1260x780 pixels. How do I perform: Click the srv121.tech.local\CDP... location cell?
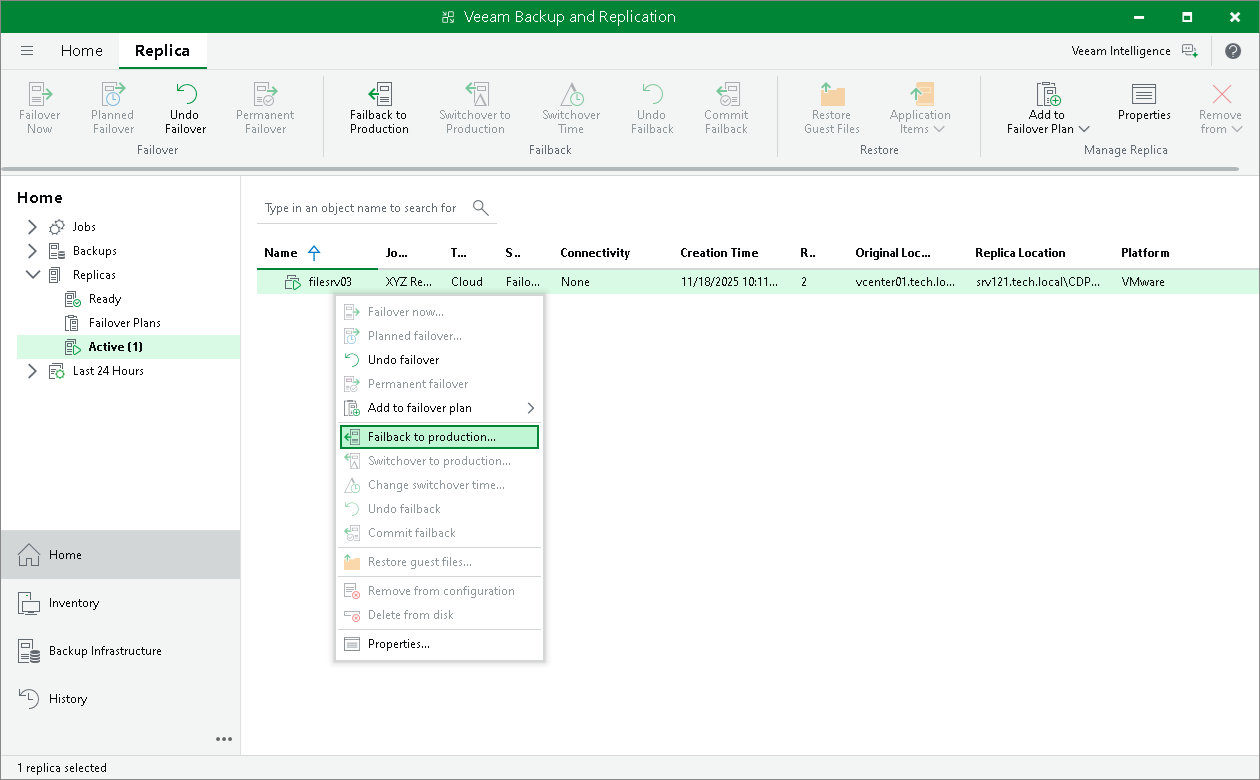pos(1036,282)
